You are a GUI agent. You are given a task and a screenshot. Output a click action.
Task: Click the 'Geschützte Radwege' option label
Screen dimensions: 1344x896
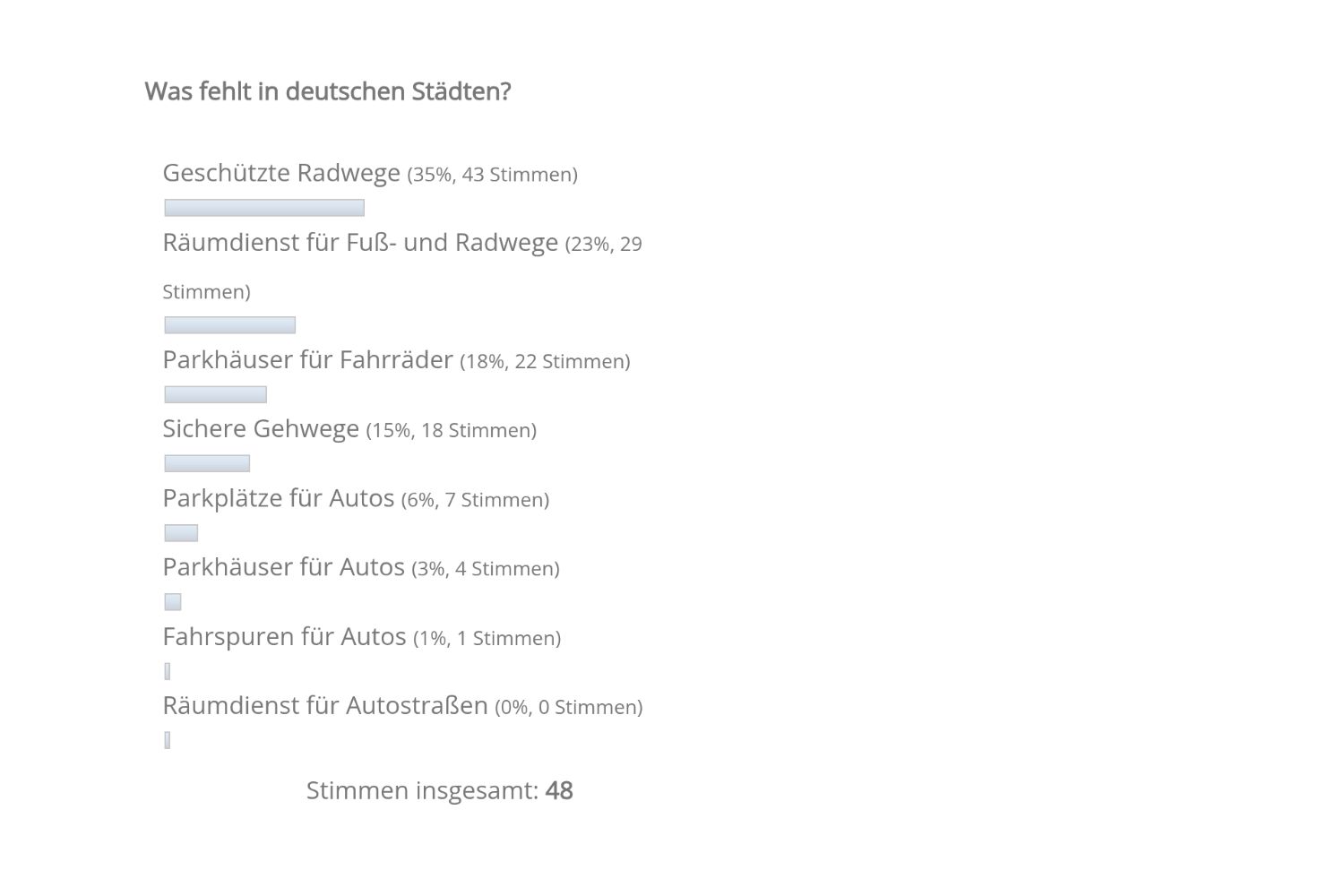tap(280, 172)
